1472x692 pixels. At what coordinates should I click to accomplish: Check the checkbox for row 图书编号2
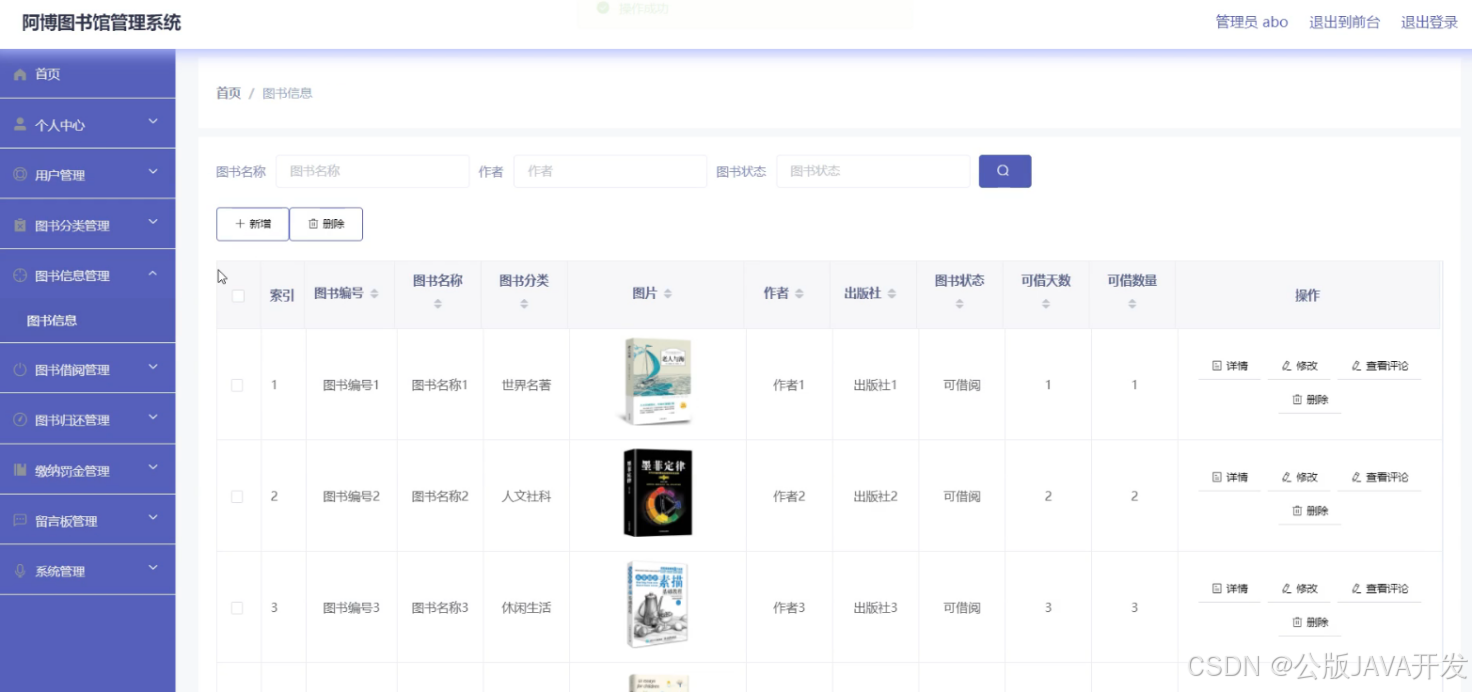[237, 496]
